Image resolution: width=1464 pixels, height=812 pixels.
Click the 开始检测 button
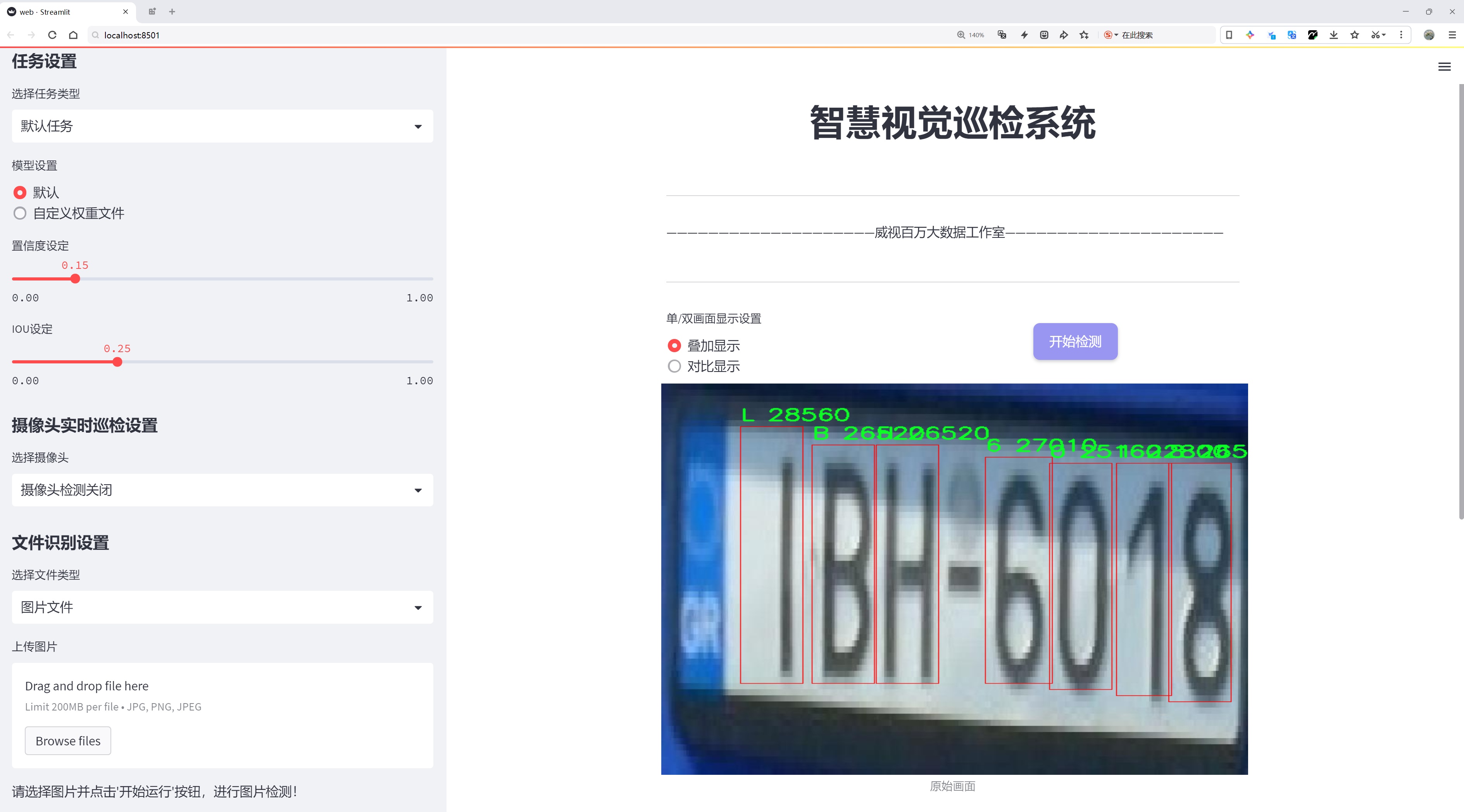click(x=1075, y=341)
